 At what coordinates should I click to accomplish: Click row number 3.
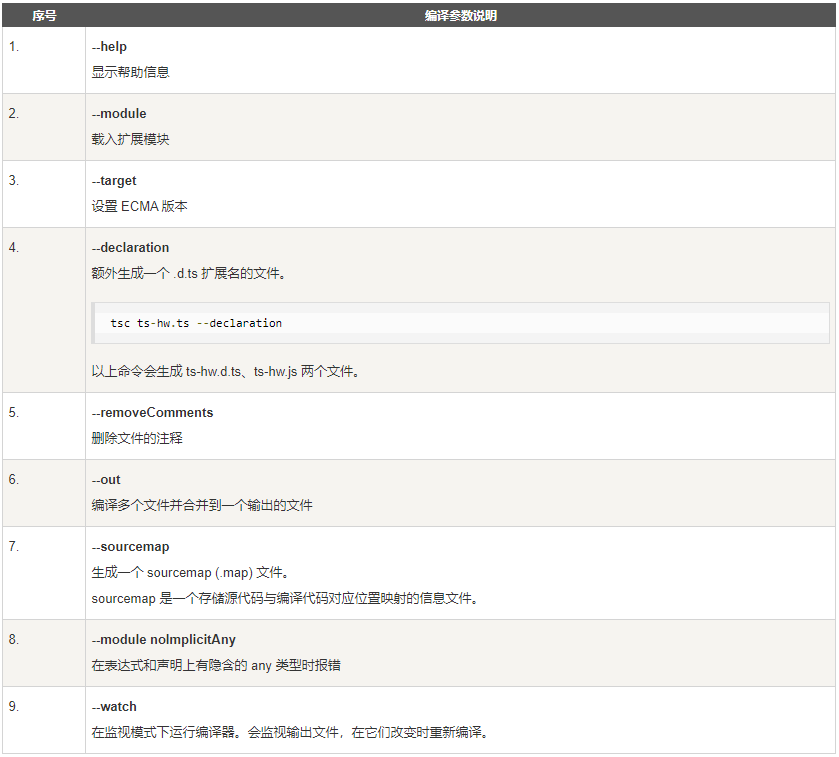coord(14,180)
